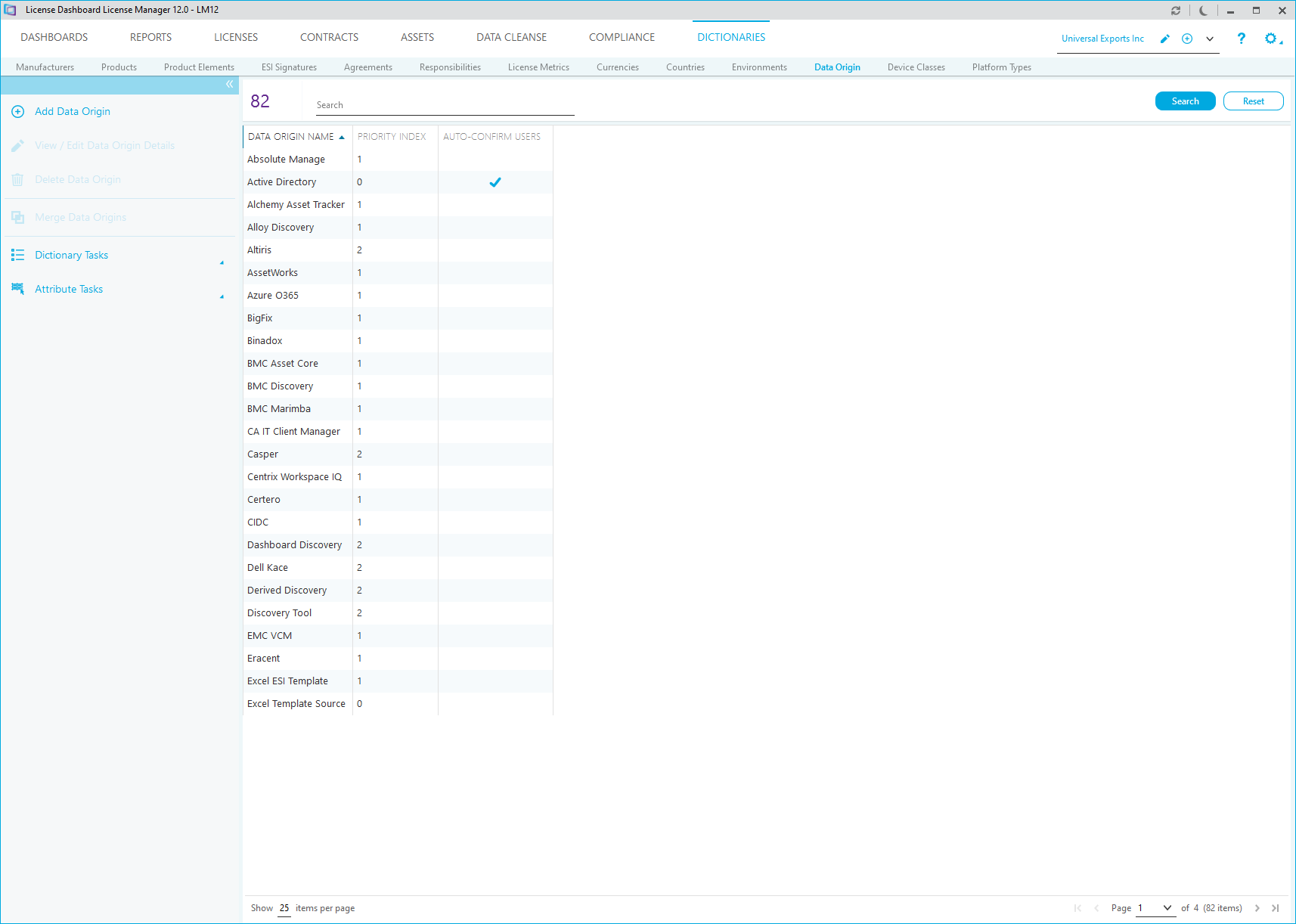Open the Dashboards menu
Viewport: 1296px width, 924px height.
point(54,37)
